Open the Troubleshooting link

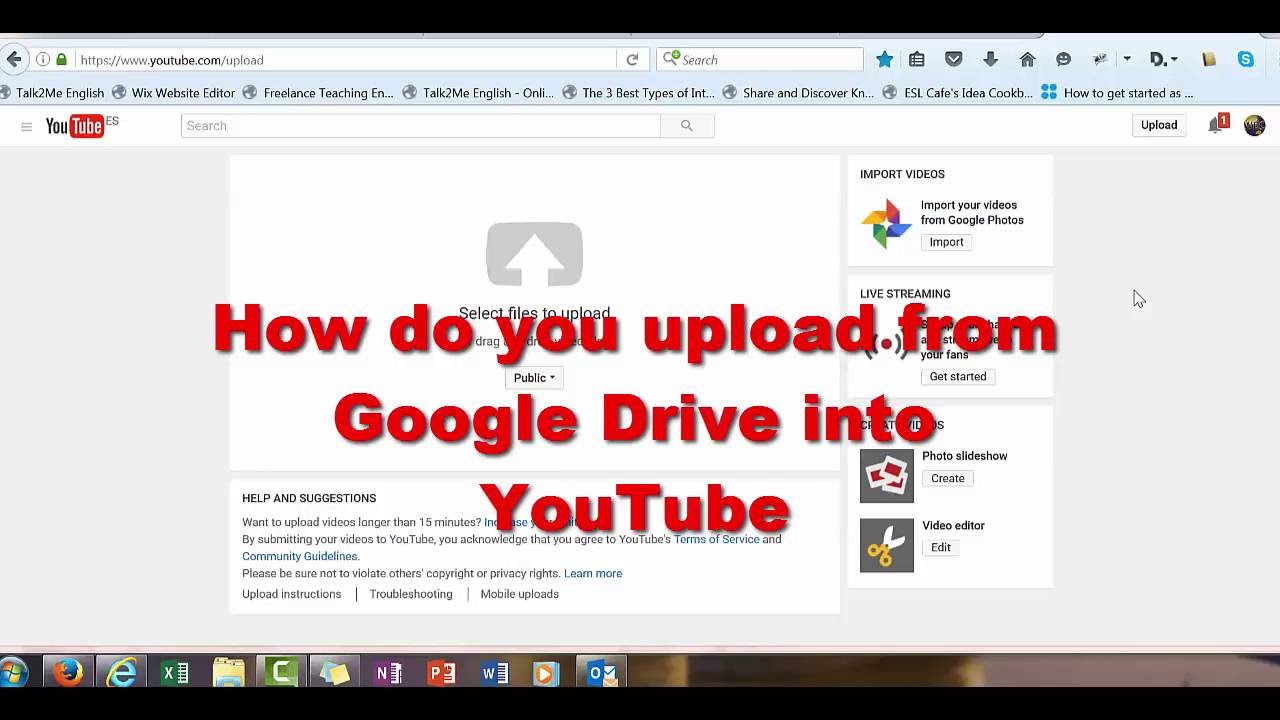click(411, 594)
